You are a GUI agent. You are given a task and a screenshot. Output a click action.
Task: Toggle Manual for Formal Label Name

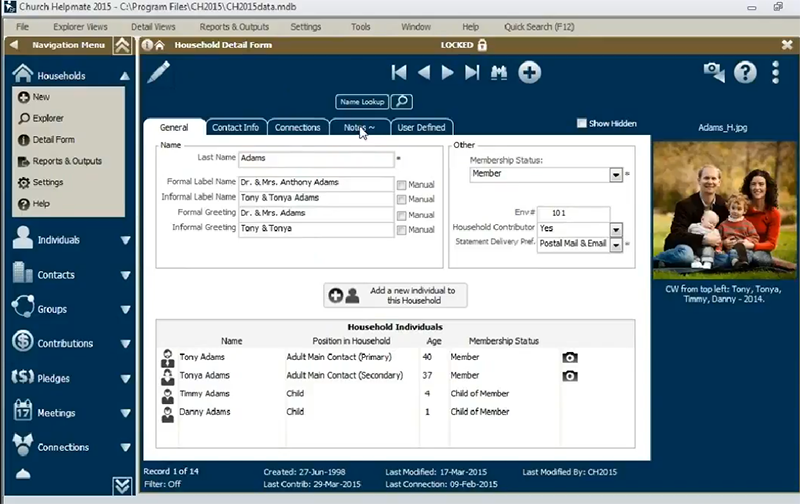(402, 185)
